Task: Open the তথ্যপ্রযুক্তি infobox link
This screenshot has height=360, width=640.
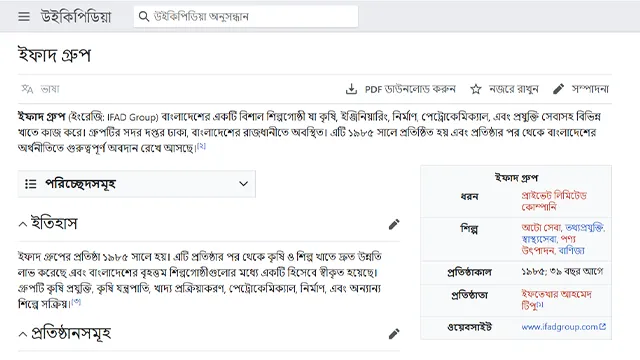Action: 584,228
